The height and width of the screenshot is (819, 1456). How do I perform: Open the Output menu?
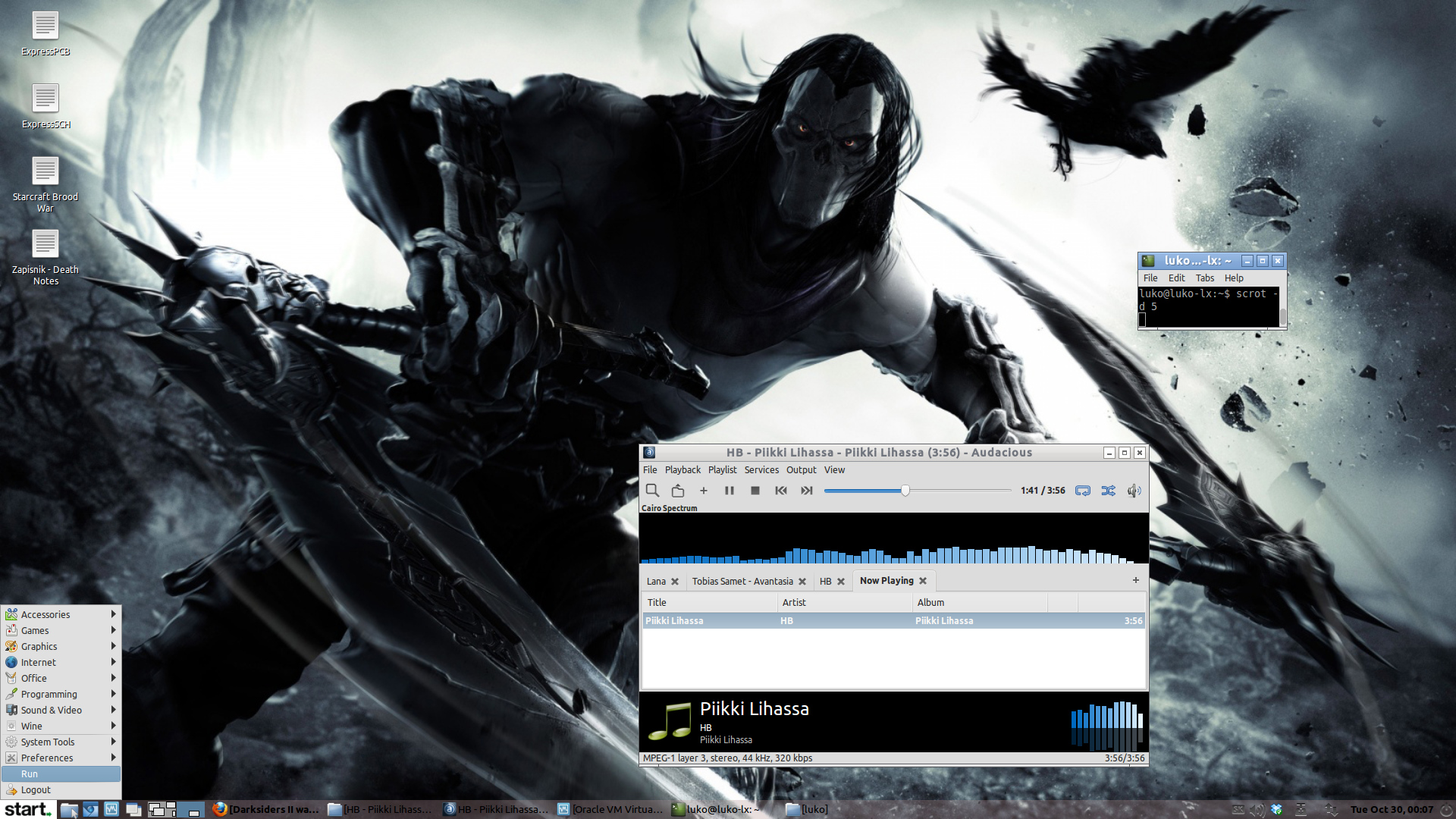(801, 470)
